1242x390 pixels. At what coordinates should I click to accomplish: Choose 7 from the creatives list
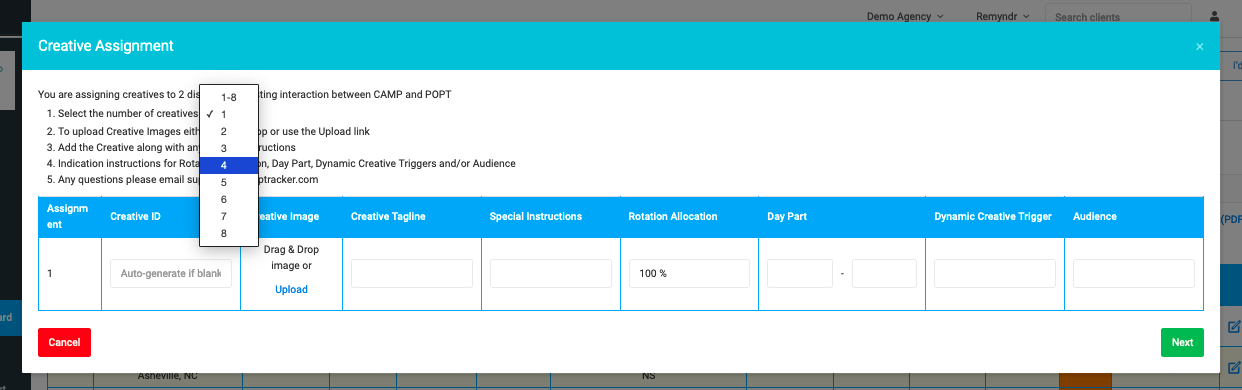(229, 216)
